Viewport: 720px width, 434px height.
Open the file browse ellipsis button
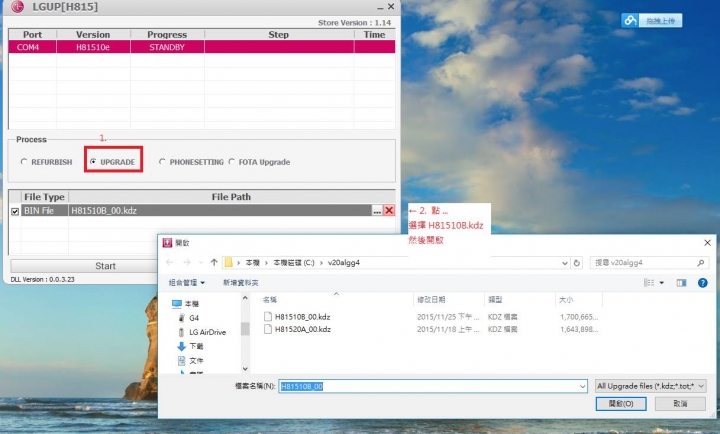coord(377,211)
